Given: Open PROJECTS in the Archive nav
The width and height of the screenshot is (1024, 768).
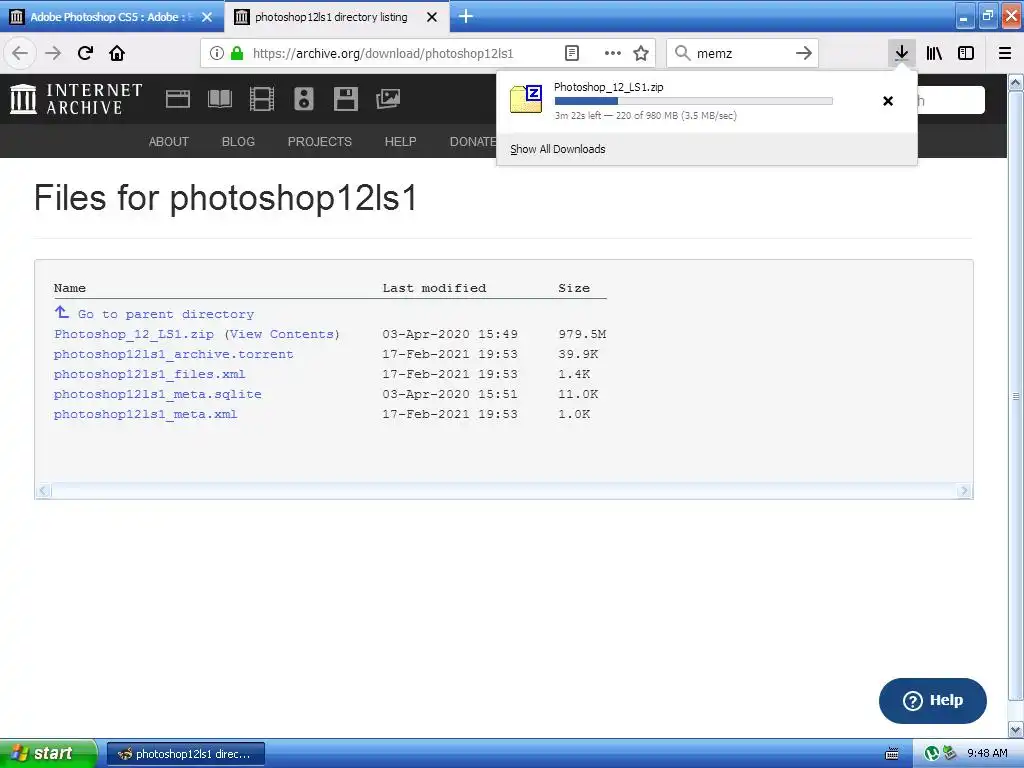Looking at the screenshot, I should tap(320, 142).
